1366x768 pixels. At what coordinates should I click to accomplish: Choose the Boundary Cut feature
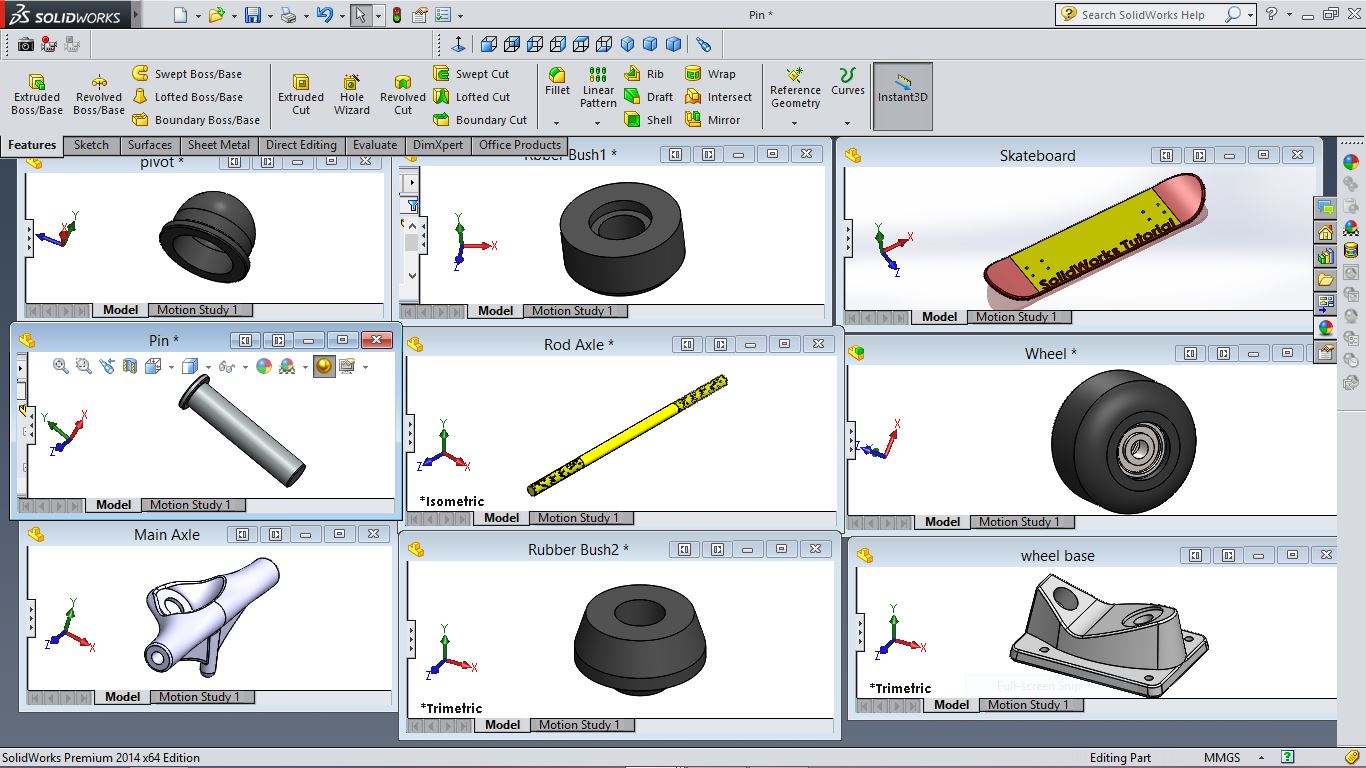pyautogui.click(x=480, y=120)
